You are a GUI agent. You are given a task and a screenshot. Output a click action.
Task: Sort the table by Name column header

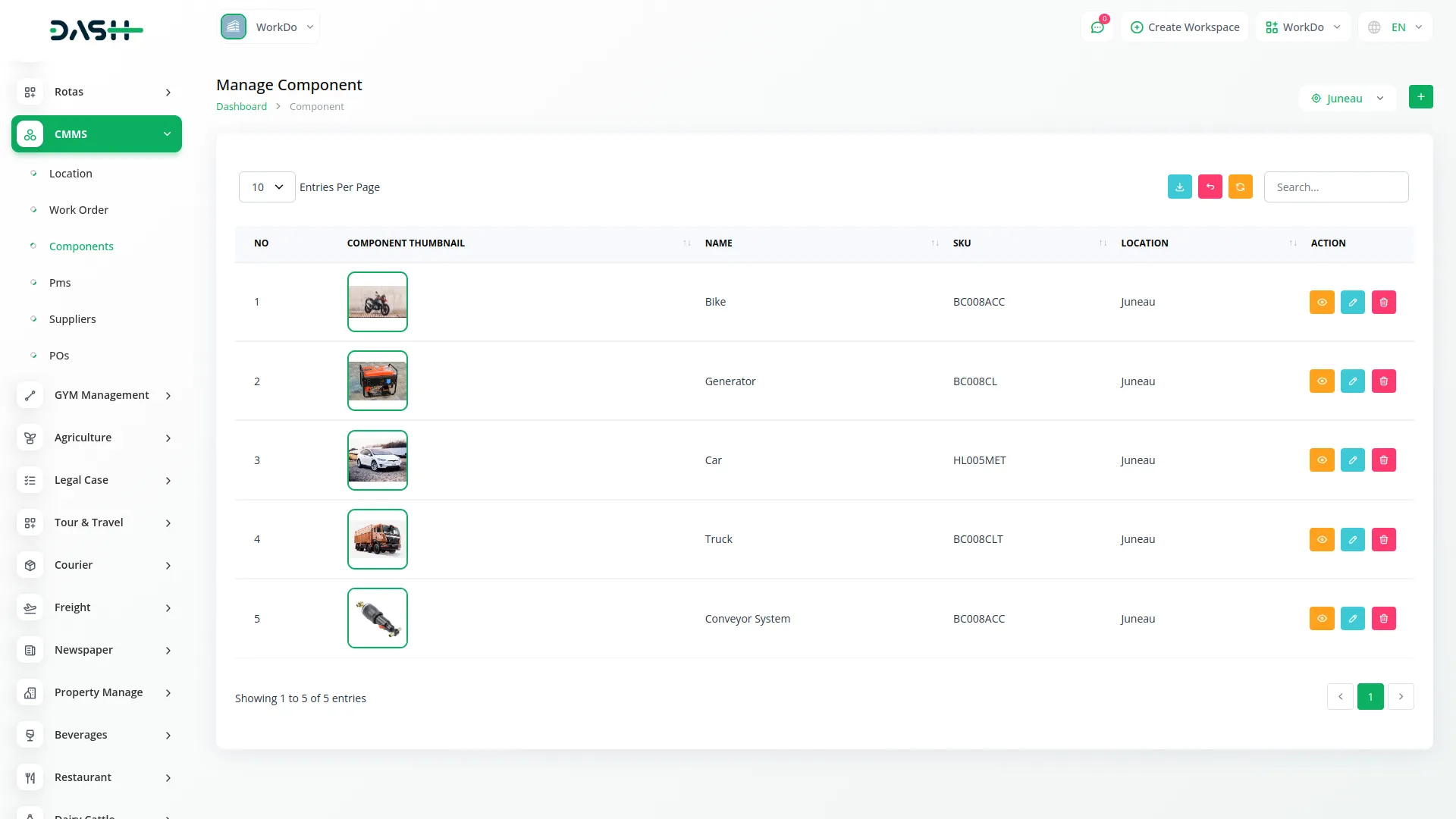click(x=719, y=243)
